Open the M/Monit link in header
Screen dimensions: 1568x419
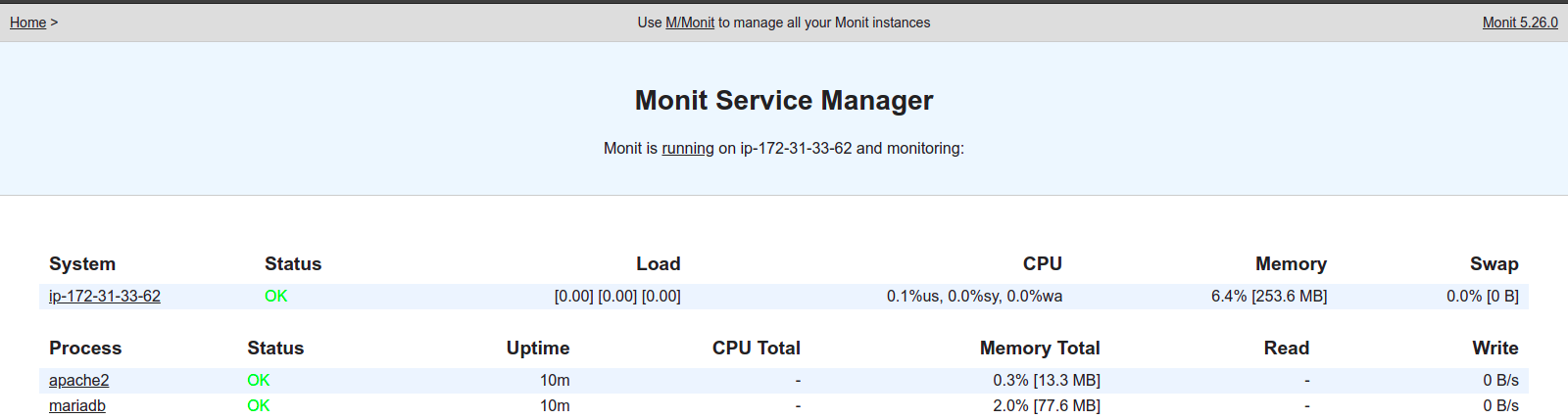click(x=690, y=23)
